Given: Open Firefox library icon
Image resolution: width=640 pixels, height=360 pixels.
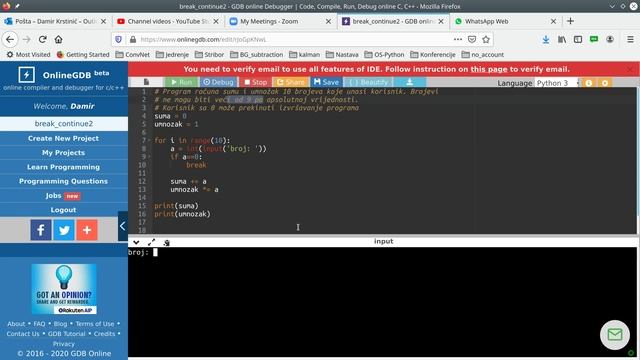Looking at the screenshot, I should pos(562,39).
